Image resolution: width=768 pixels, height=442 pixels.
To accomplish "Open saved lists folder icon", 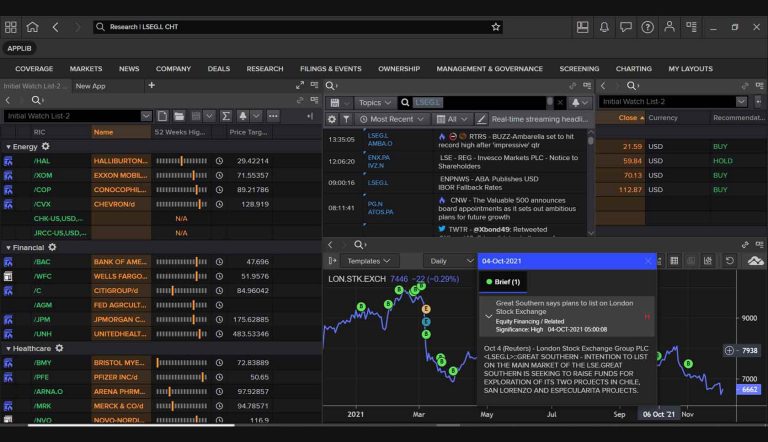I will point(179,116).
